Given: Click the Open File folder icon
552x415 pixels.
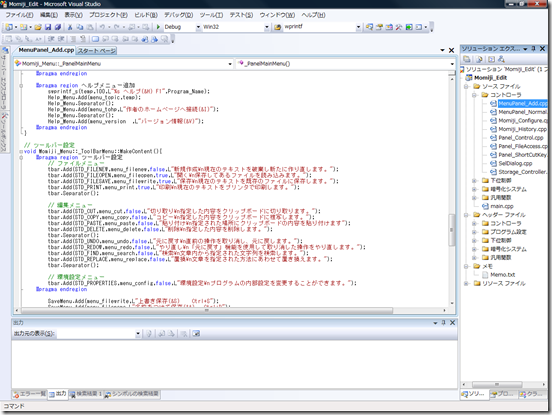Looking at the screenshot, I should tap(38, 27).
